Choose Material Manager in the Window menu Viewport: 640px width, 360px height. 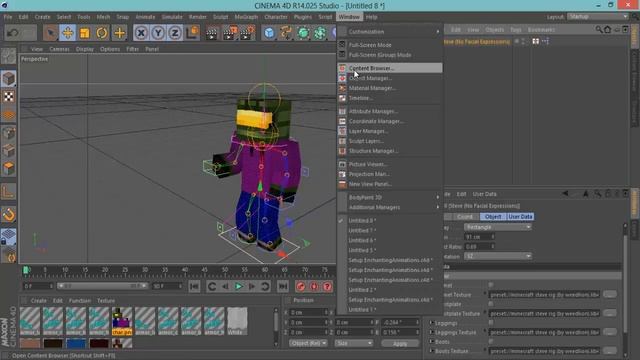[390, 88]
